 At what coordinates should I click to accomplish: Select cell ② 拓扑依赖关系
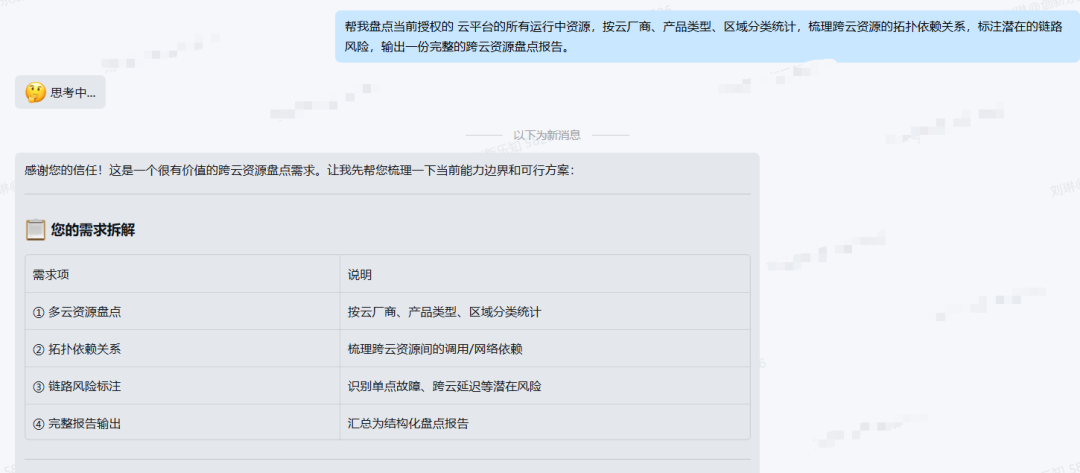click(x=183, y=348)
